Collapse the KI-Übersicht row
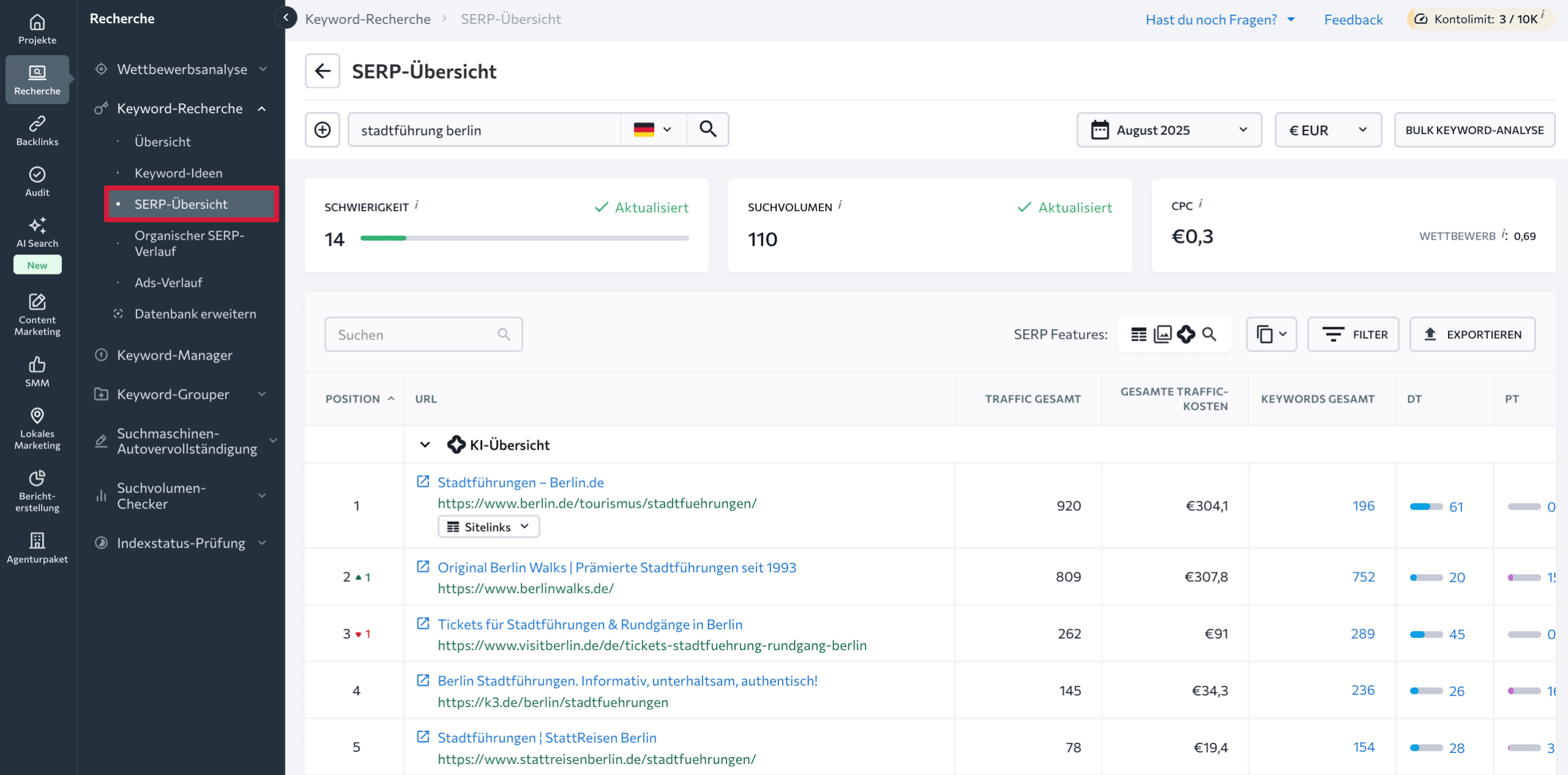Viewport: 1568px width, 775px height. click(425, 445)
